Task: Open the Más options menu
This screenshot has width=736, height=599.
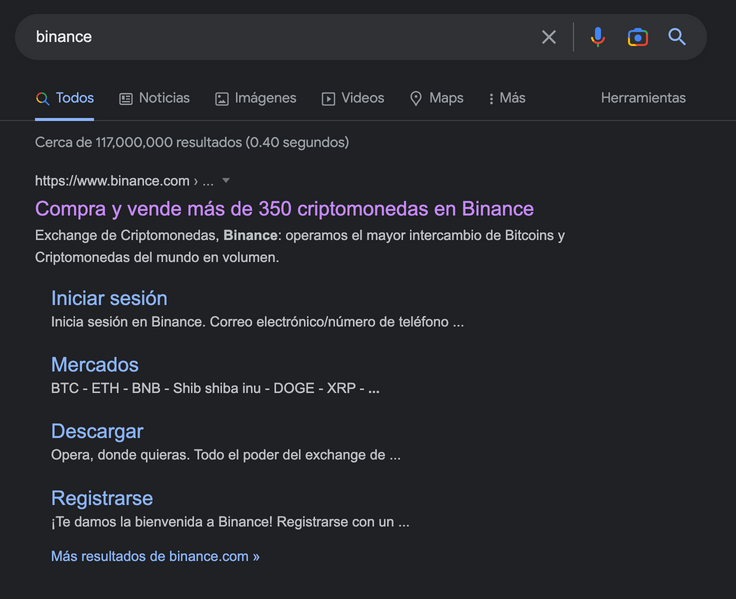Action: pyautogui.click(x=507, y=98)
